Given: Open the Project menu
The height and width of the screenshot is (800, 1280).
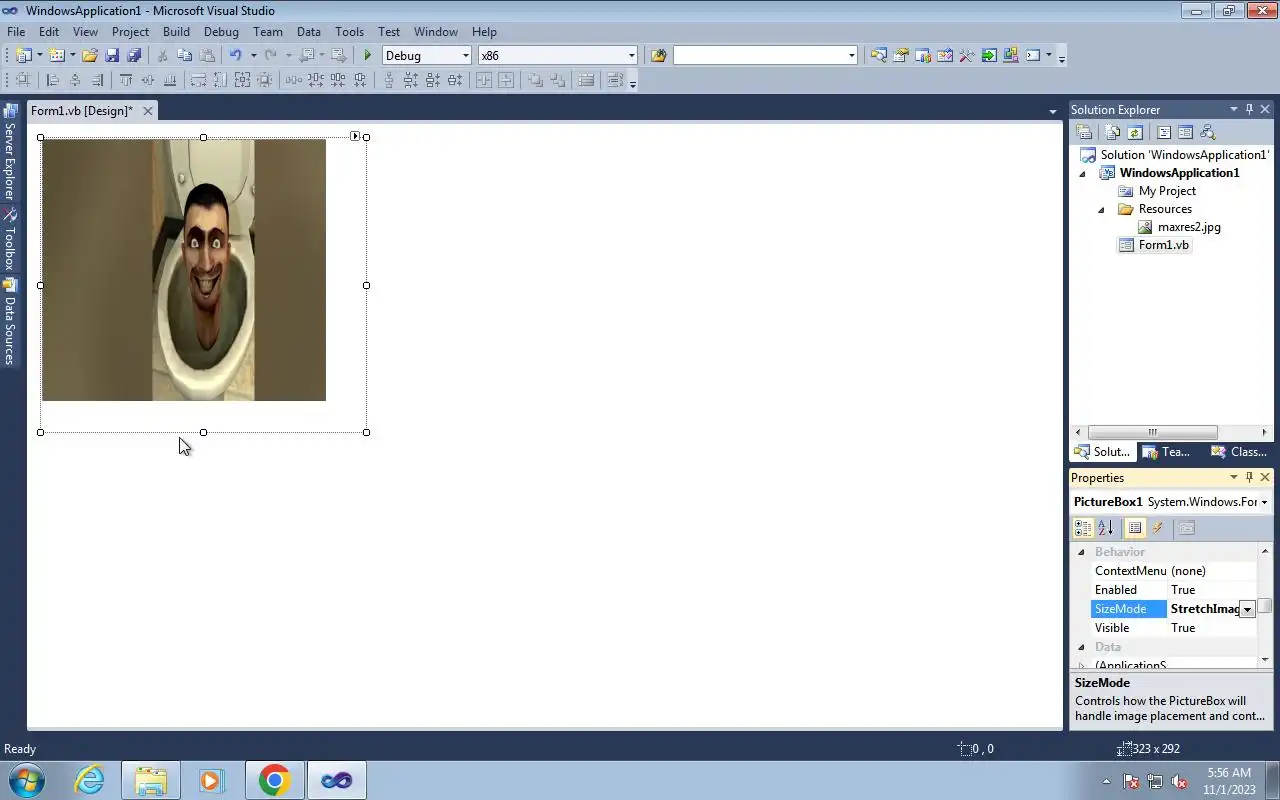Looking at the screenshot, I should [130, 32].
